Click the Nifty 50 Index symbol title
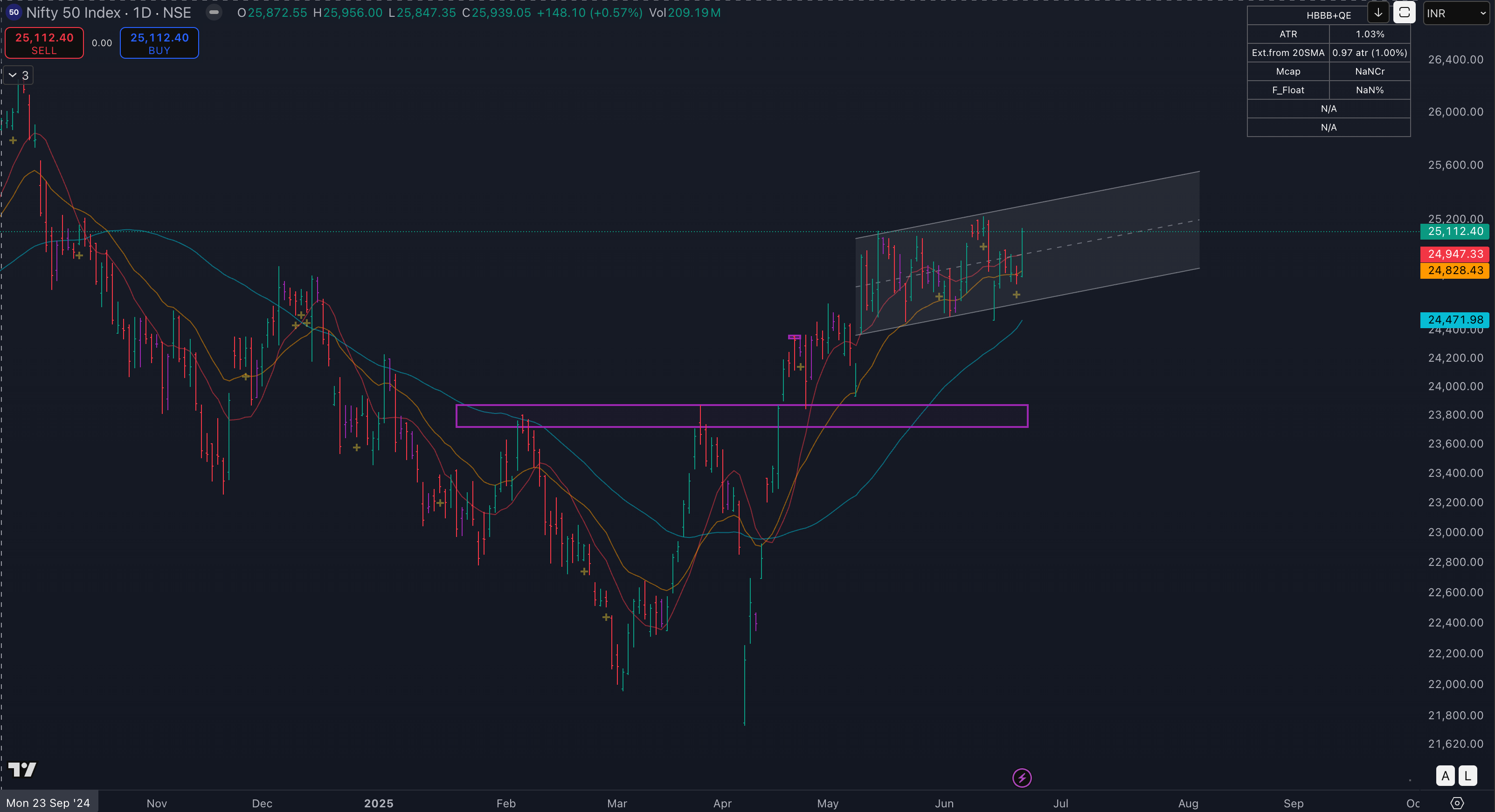Screen dimensions: 1495x812 click(x=74, y=12)
